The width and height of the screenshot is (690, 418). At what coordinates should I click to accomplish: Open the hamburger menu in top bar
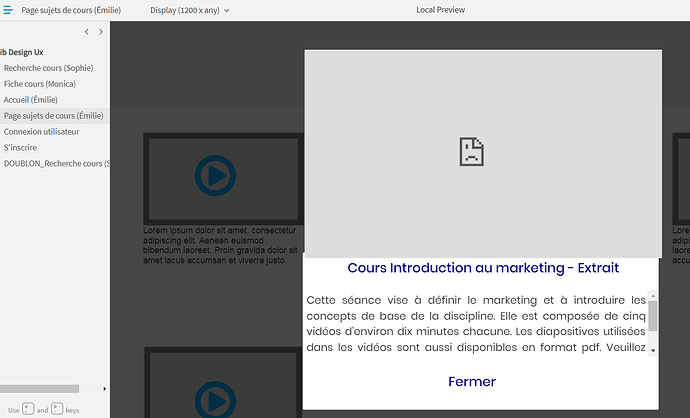(x=7, y=10)
